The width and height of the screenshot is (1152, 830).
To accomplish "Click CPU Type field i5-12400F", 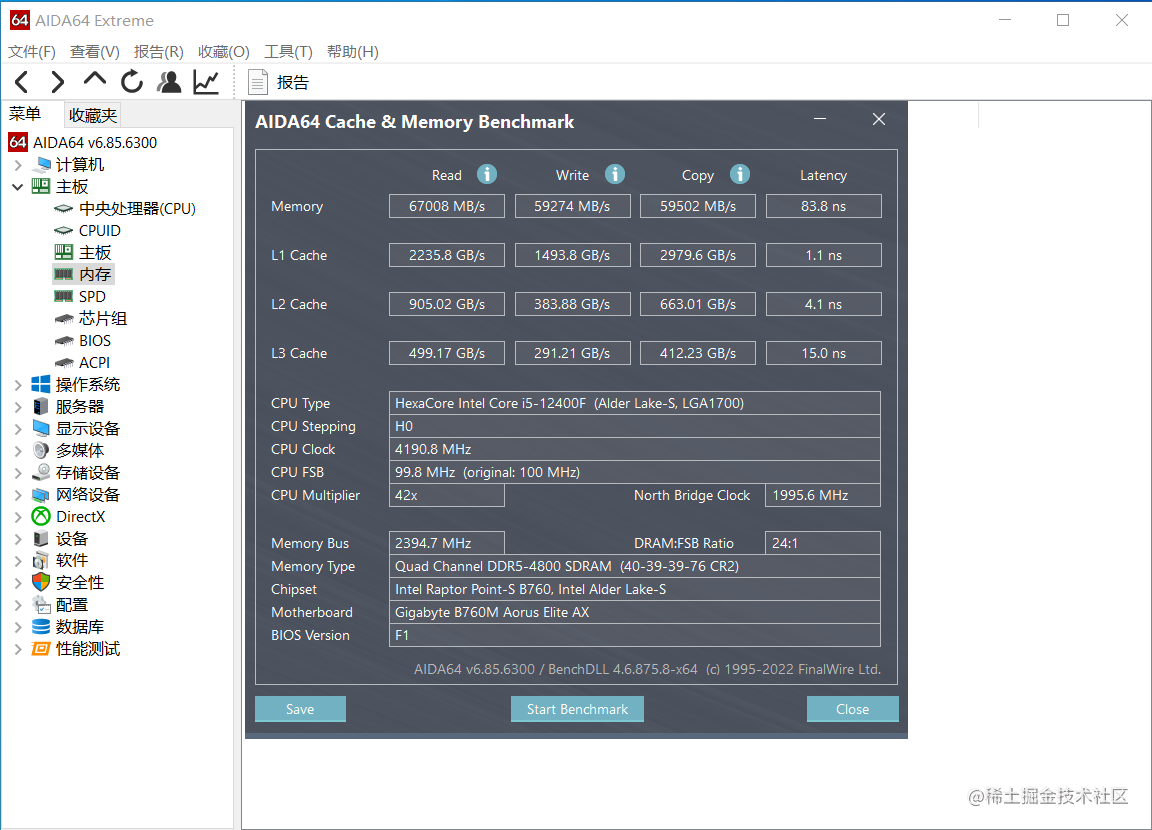I will tap(635, 403).
